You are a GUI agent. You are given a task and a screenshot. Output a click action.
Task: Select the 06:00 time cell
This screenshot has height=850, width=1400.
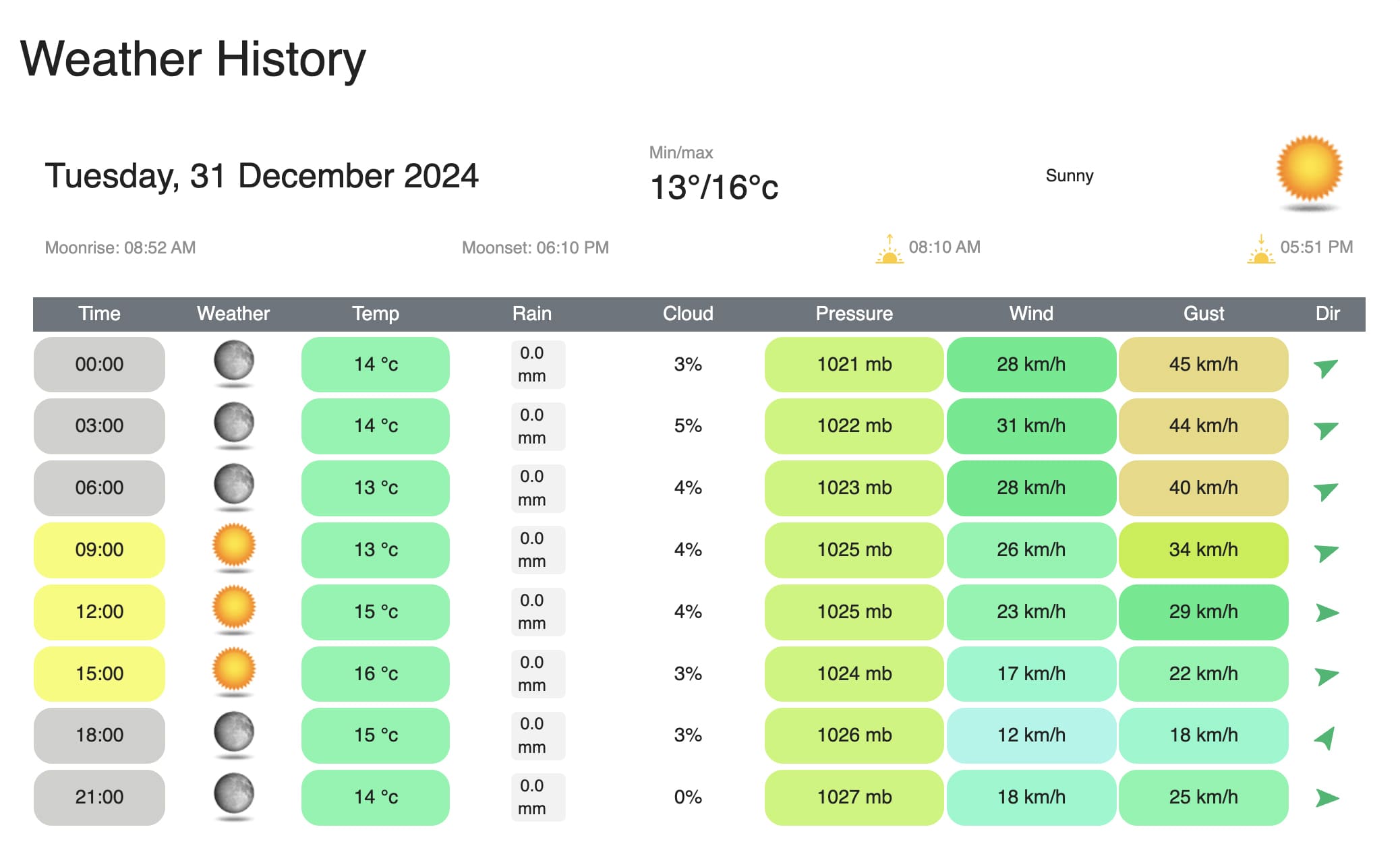pos(99,487)
